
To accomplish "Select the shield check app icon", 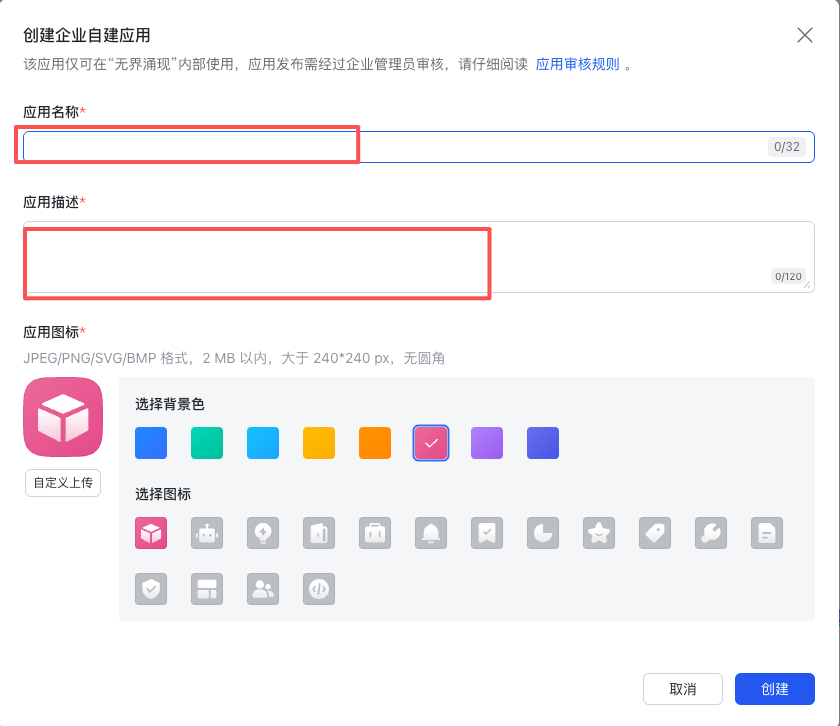I will point(151,589).
